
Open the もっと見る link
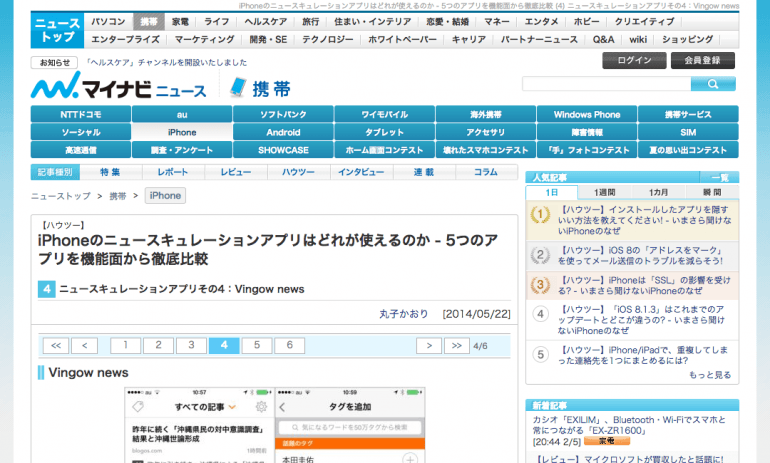click(x=710, y=375)
